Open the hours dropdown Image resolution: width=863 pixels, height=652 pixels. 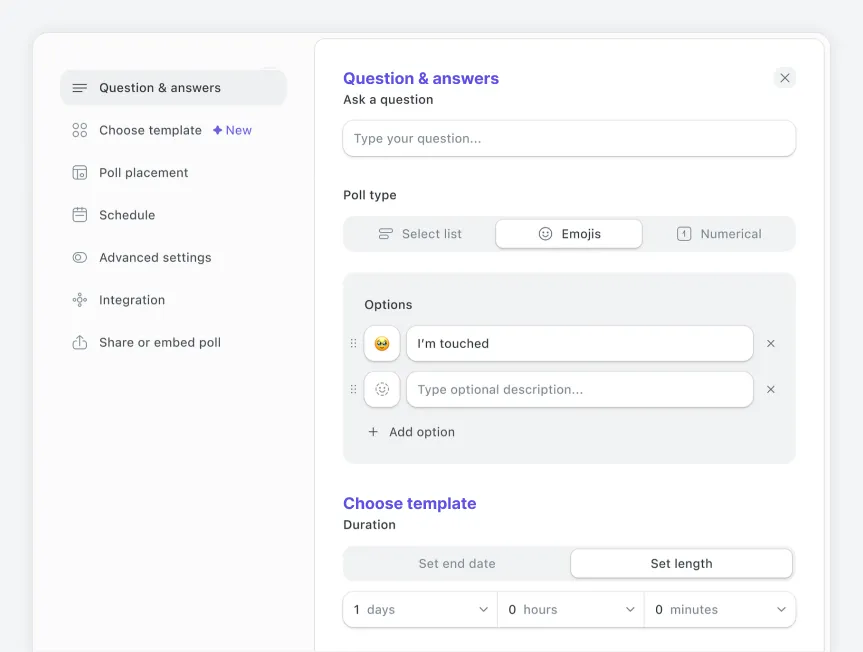(x=571, y=610)
